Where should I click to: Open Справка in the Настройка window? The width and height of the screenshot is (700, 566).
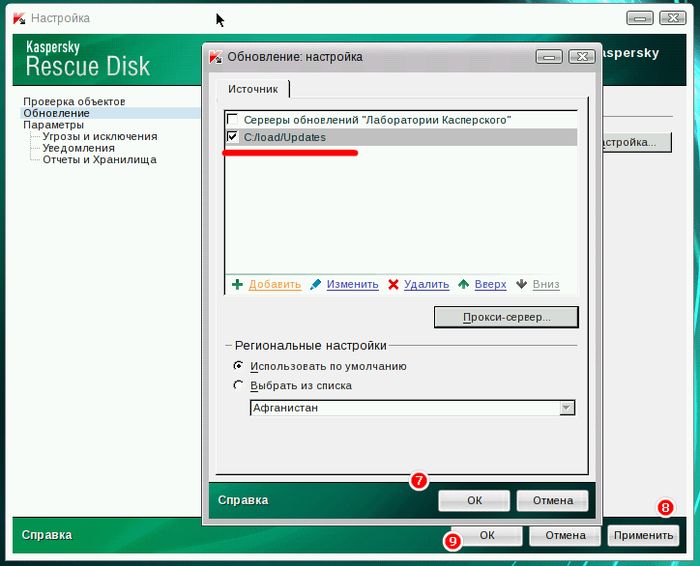(46, 535)
